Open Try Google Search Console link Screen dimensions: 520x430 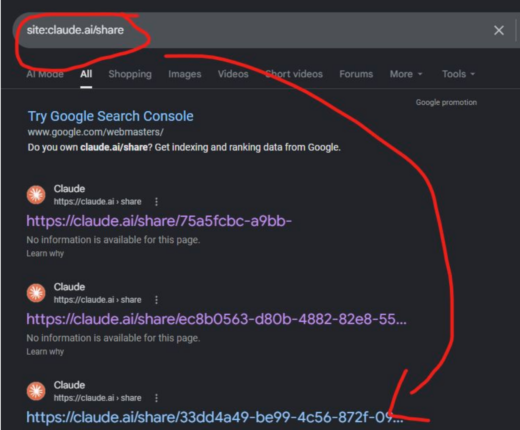click(x=111, y=116)
